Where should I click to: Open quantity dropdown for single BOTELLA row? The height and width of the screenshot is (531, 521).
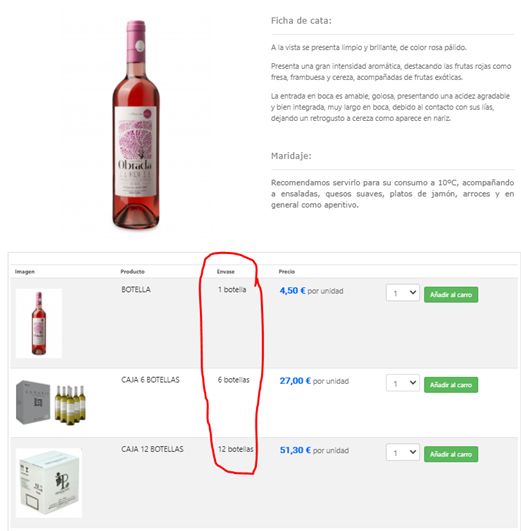tap(403, 293)
